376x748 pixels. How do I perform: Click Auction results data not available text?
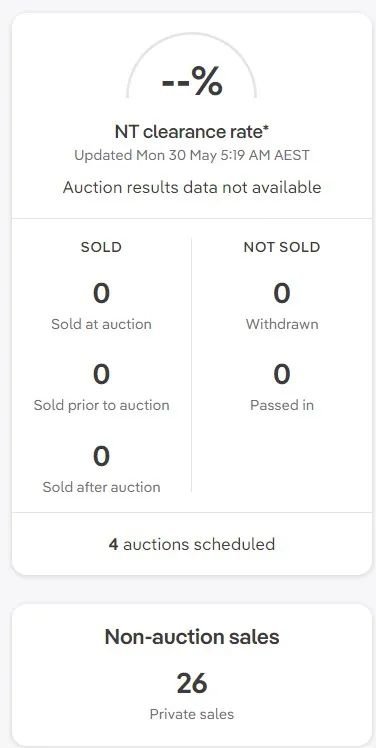tap(192, 187)
